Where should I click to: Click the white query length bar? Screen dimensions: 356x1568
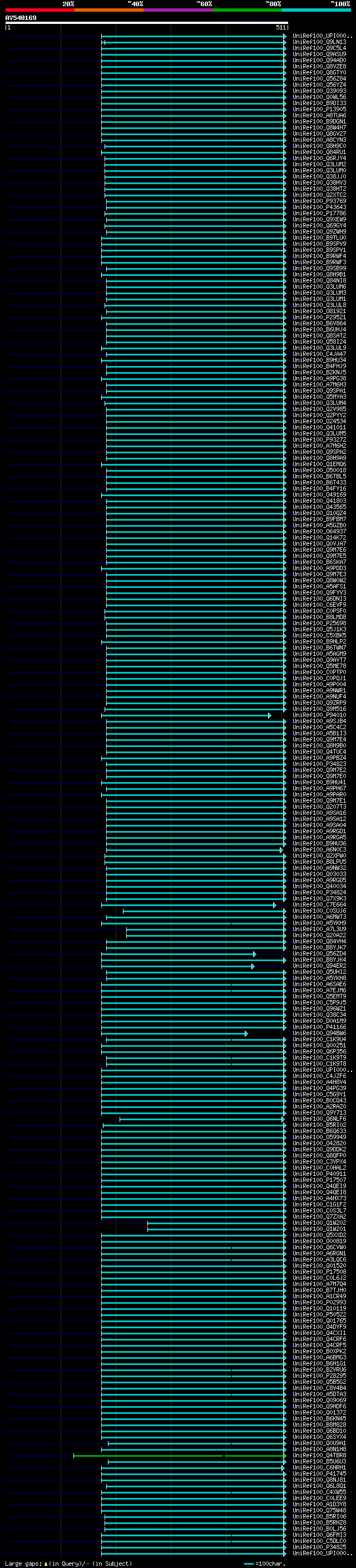[147, 23]
